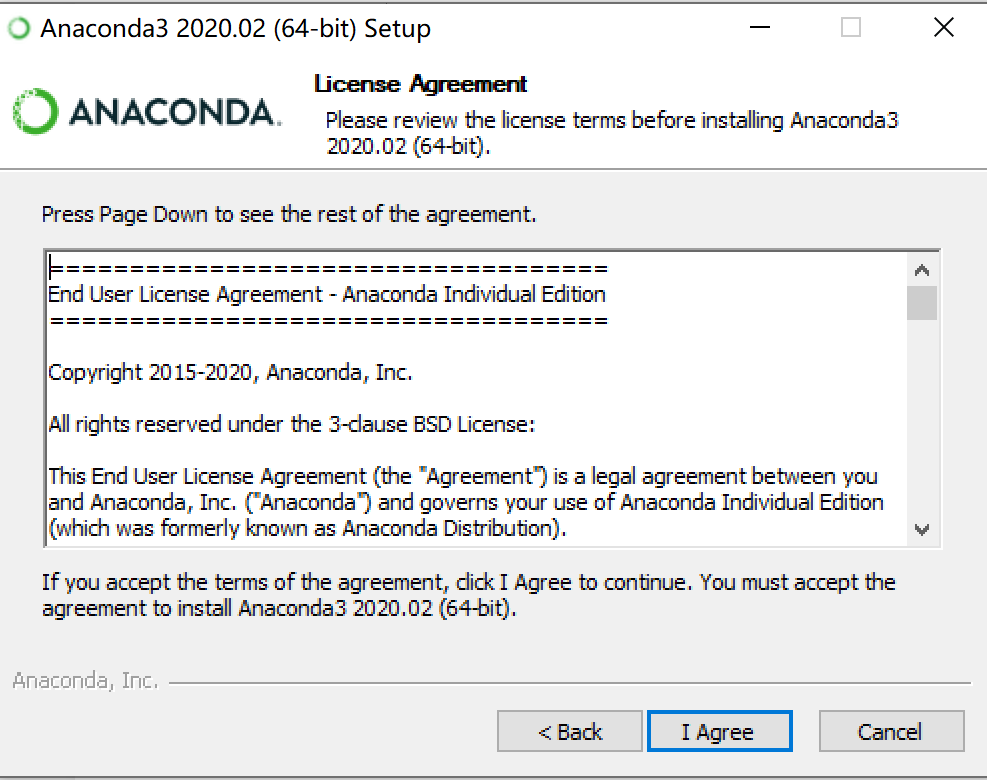
Task: Click the Anaconda title bar icon
Action: click(19, 28)
